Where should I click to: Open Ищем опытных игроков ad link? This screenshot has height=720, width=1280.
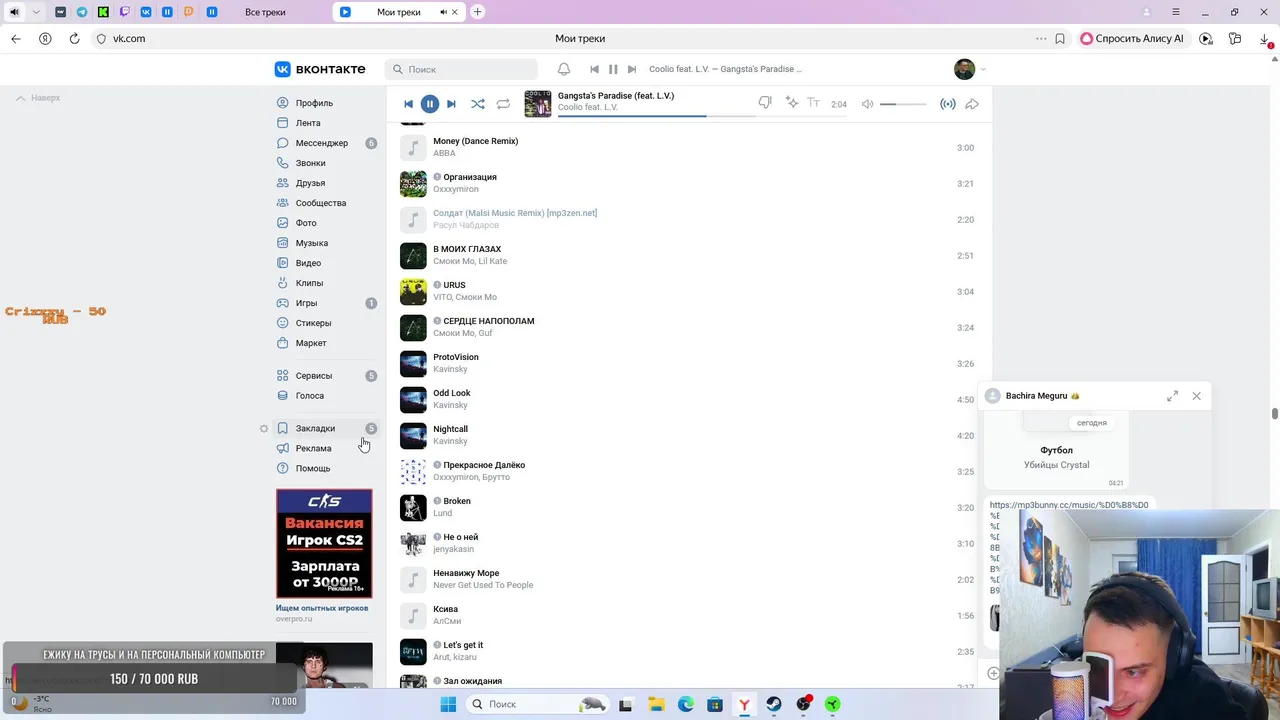click(322, 608)
